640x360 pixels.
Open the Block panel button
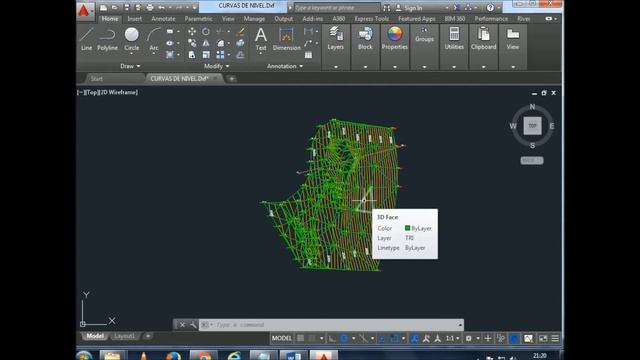pyautogui.click(x=365, y=38)
